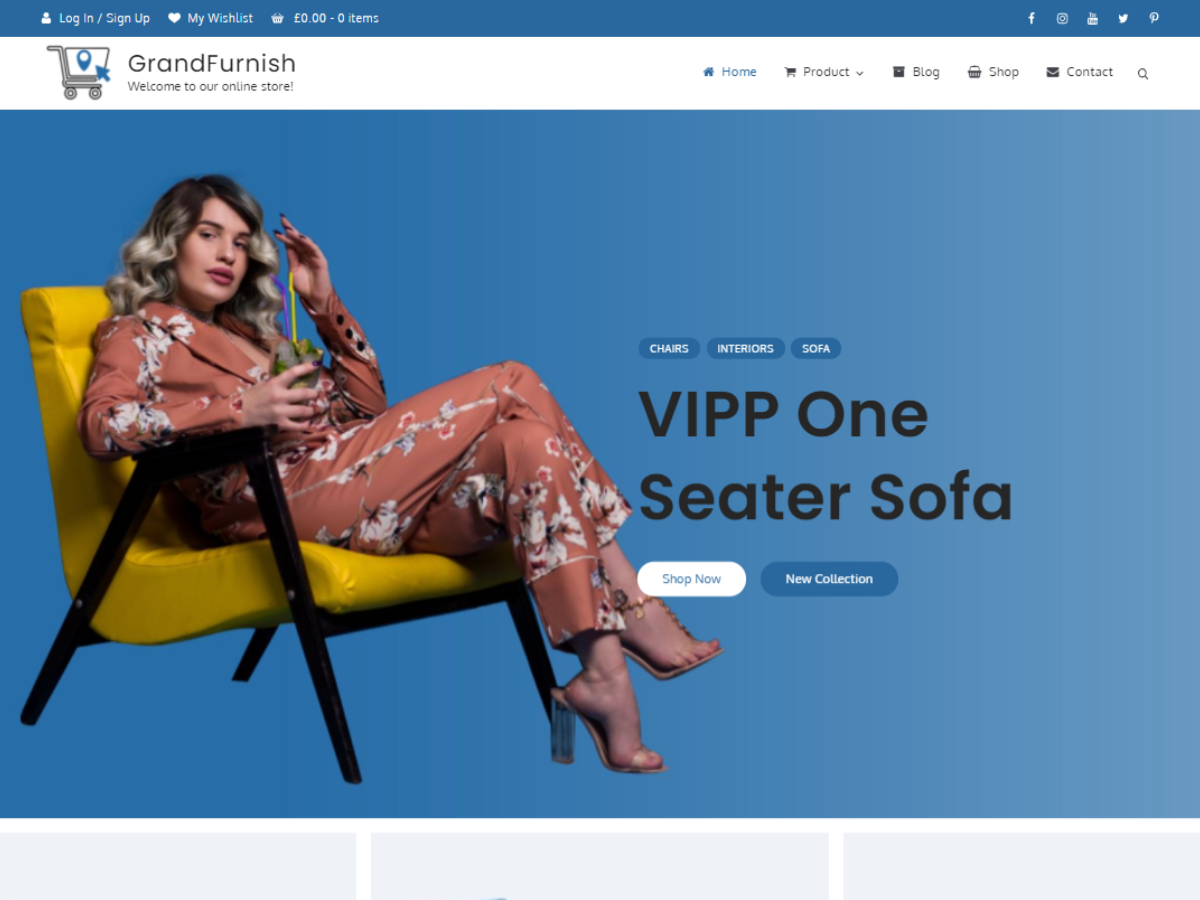Click the GrandFurnish shopping cart logo
Image resolution: width=1200 pixels, height=900 pixels.
78,72
